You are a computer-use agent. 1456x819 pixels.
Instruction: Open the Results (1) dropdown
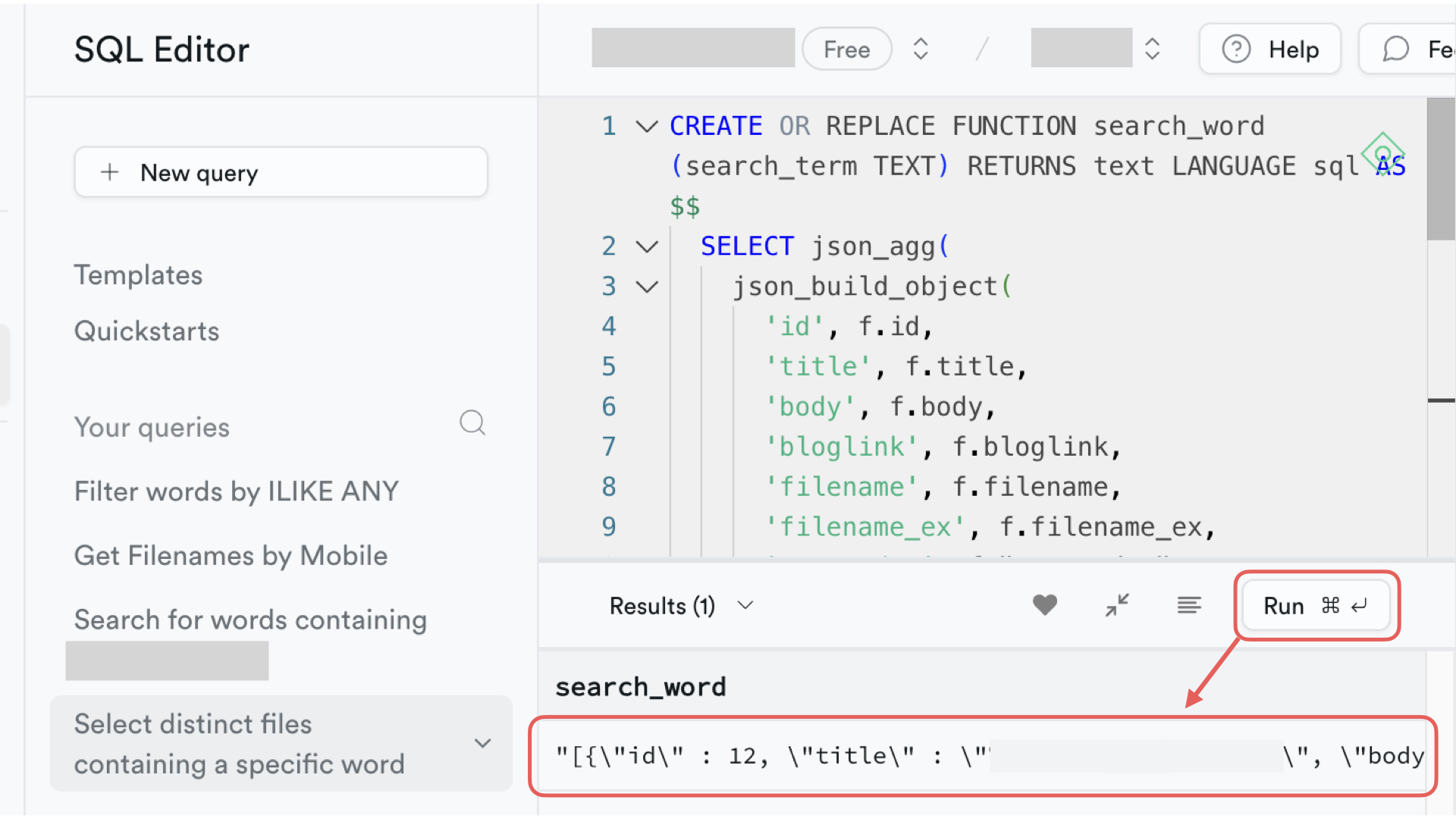point(745,605)
